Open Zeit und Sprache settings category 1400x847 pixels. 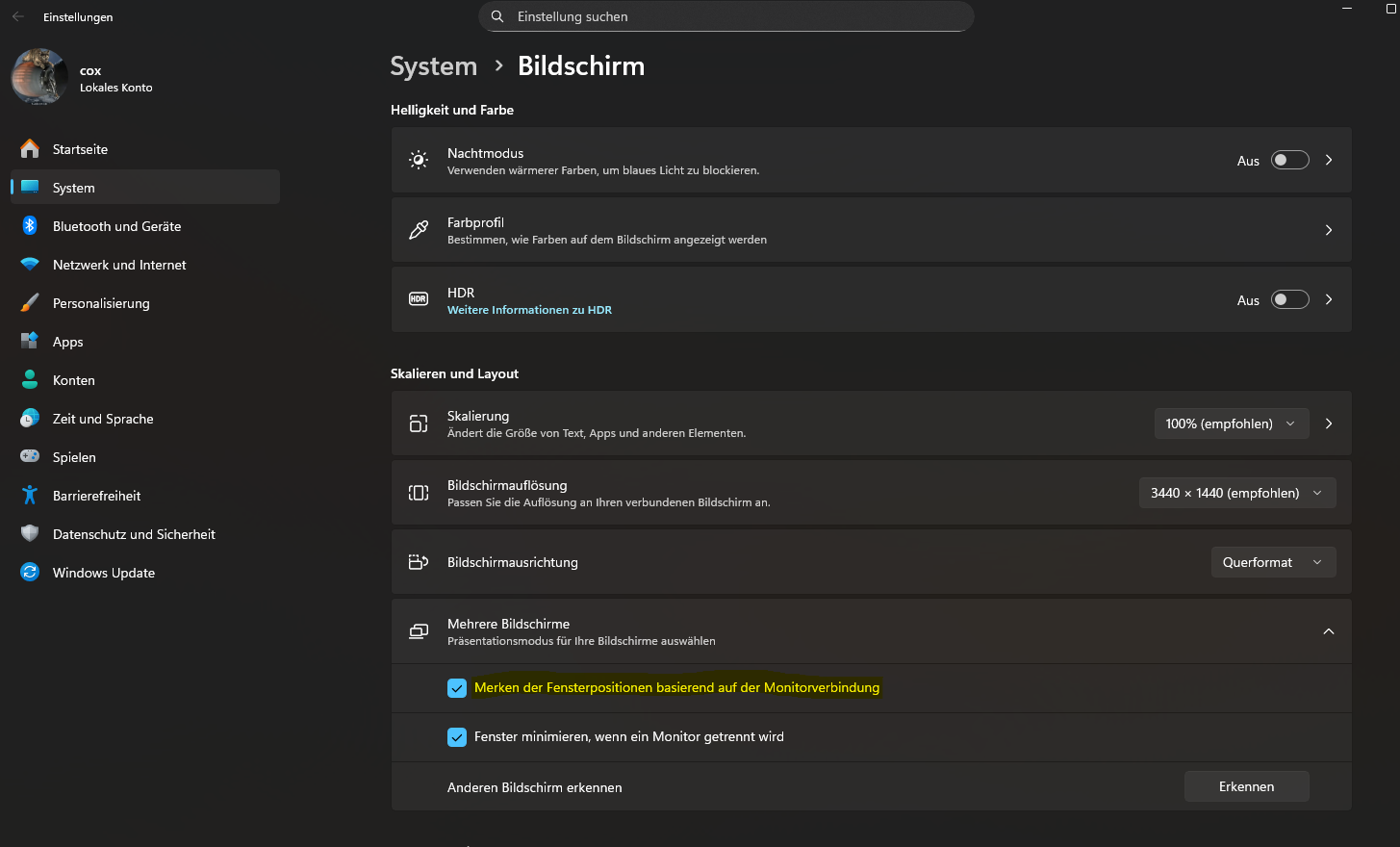[x=103, y=419]
